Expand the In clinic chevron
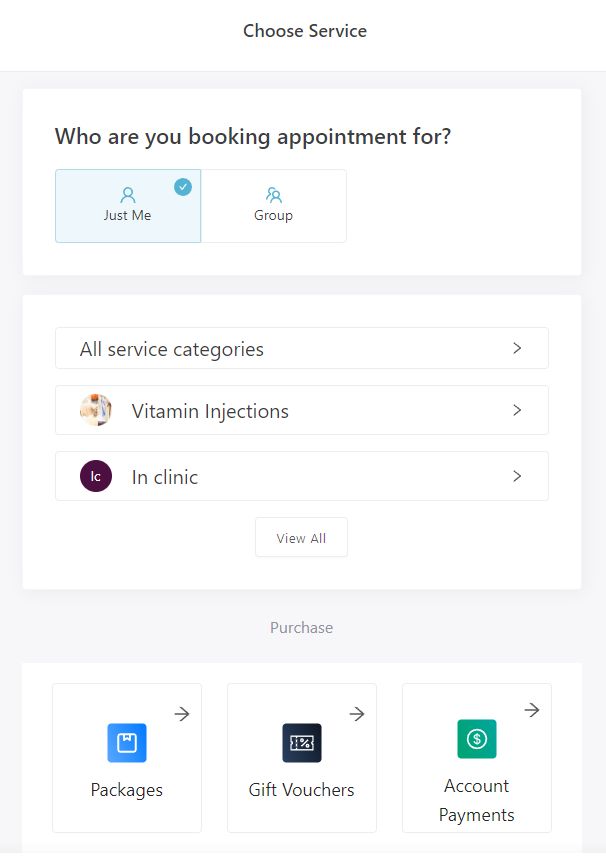This screenshot has width=606, height=856. [x=517, y=476]
